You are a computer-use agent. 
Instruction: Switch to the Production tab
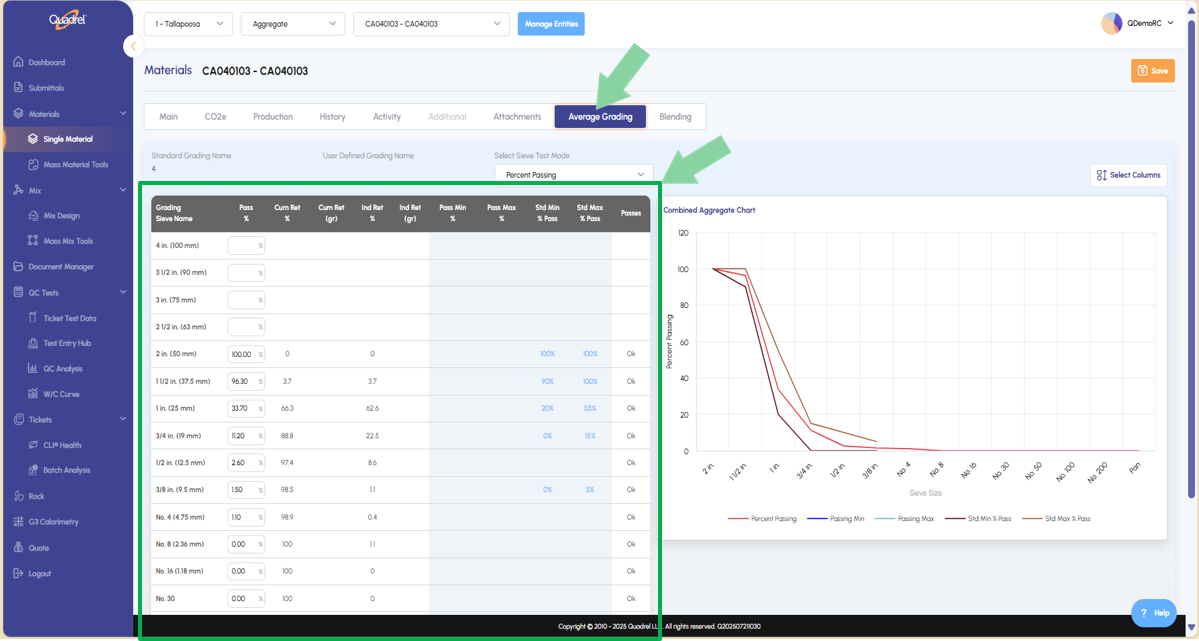[x=272, y=117]
